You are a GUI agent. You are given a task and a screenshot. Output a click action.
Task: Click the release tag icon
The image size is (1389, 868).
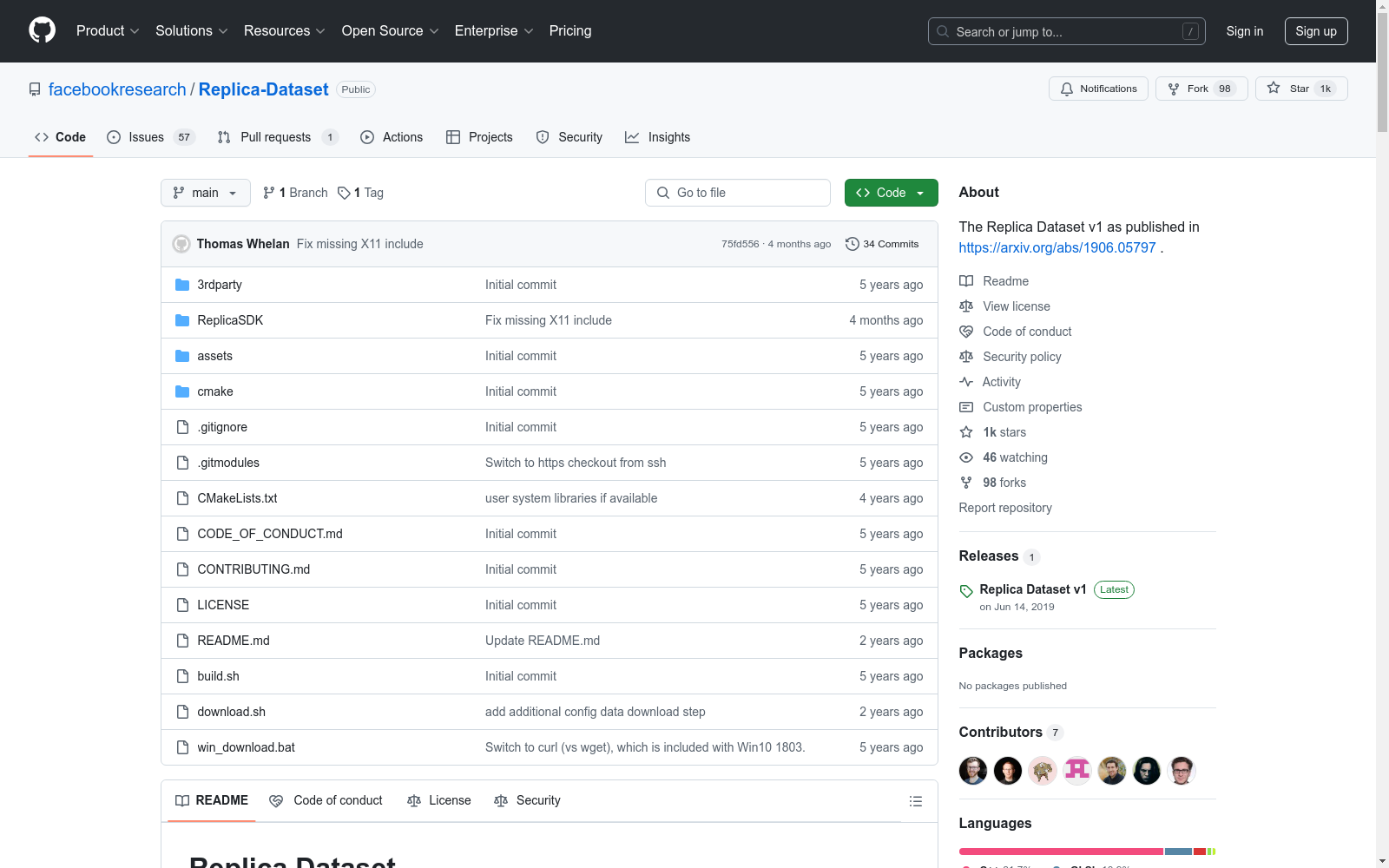click(x=966, y=591)
